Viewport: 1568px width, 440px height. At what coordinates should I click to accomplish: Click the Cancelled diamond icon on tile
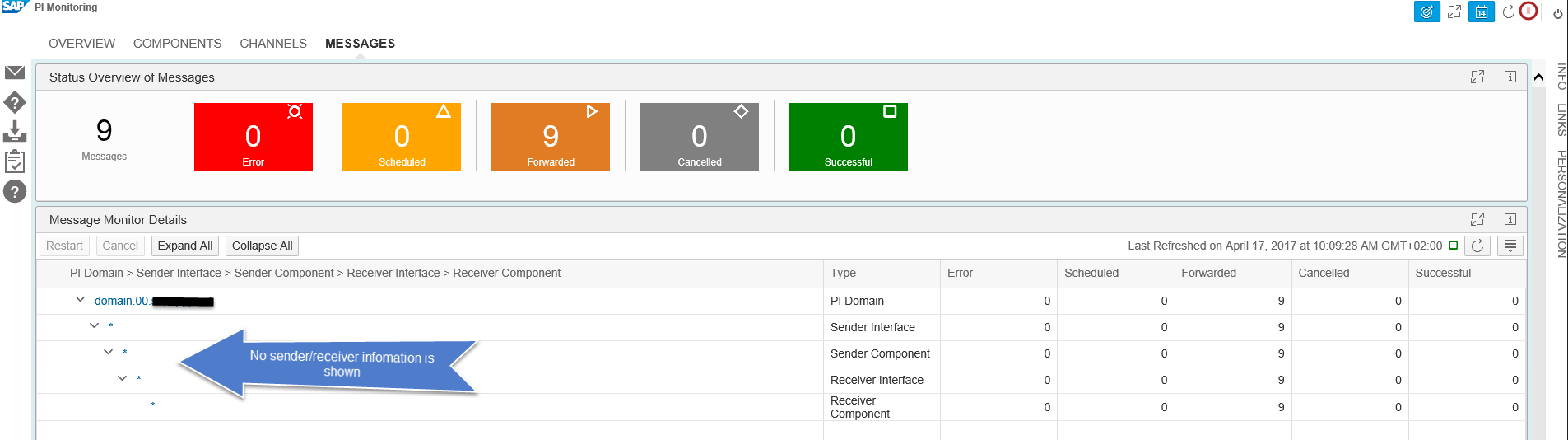(x=741, y=111)
